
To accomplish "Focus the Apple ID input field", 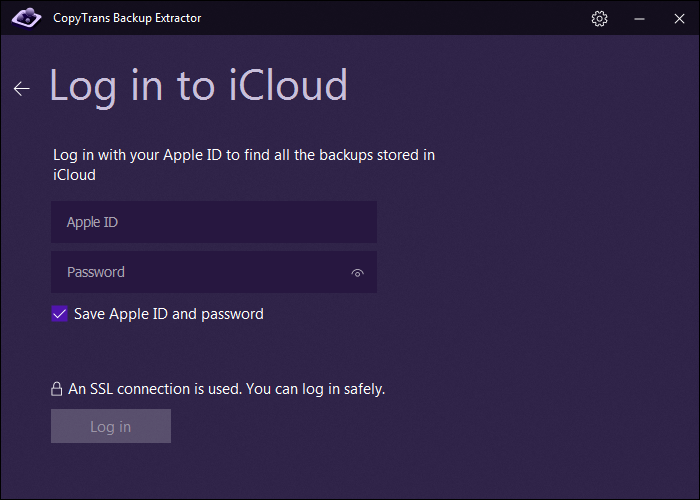I will pos(214,222).
